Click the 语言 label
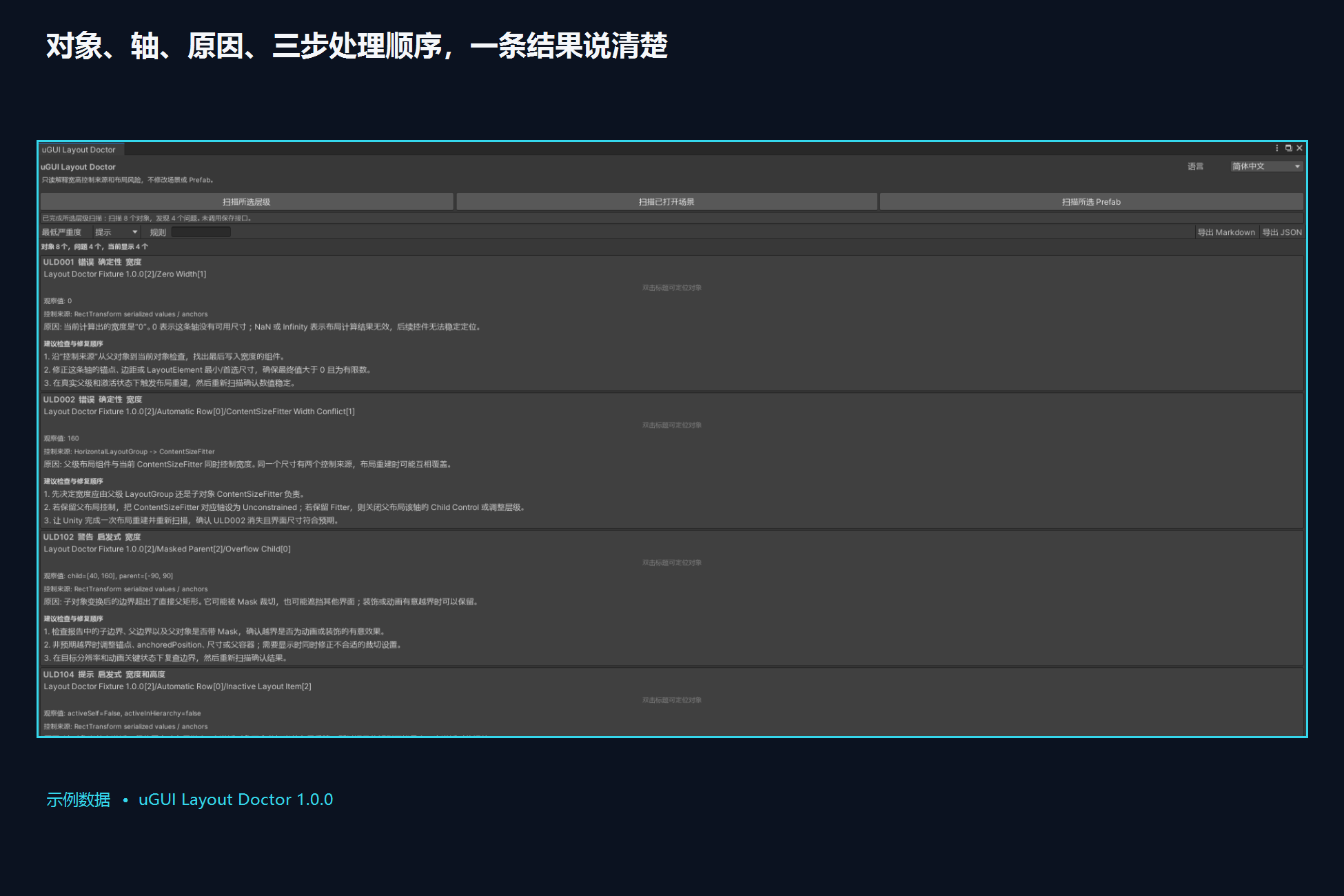The image size is (1344, 896). coord(1195,166)
